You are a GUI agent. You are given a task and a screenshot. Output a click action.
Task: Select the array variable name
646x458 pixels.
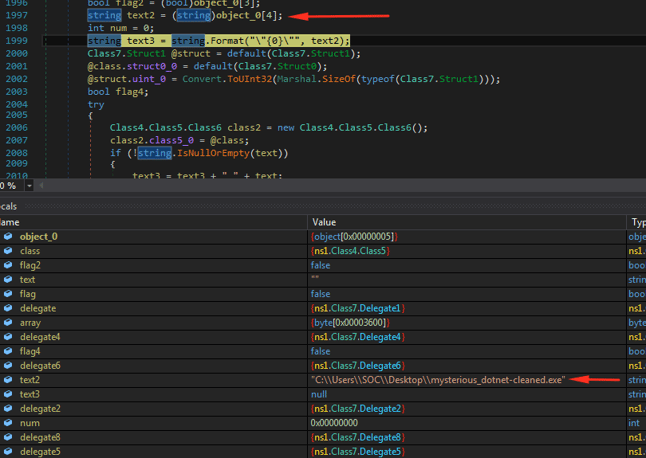[30, 323]
